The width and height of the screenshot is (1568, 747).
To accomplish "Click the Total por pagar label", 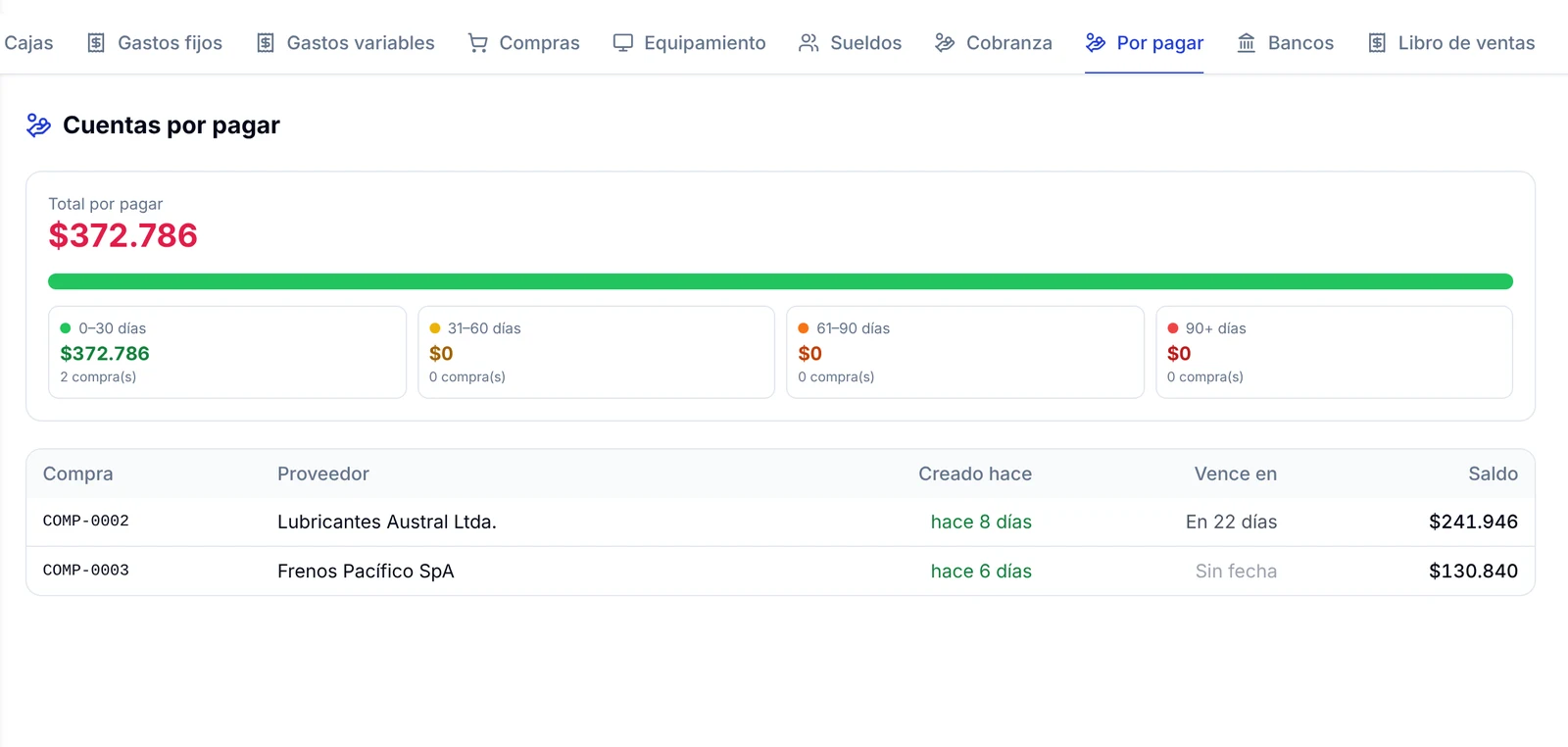I will click(106, 204).
